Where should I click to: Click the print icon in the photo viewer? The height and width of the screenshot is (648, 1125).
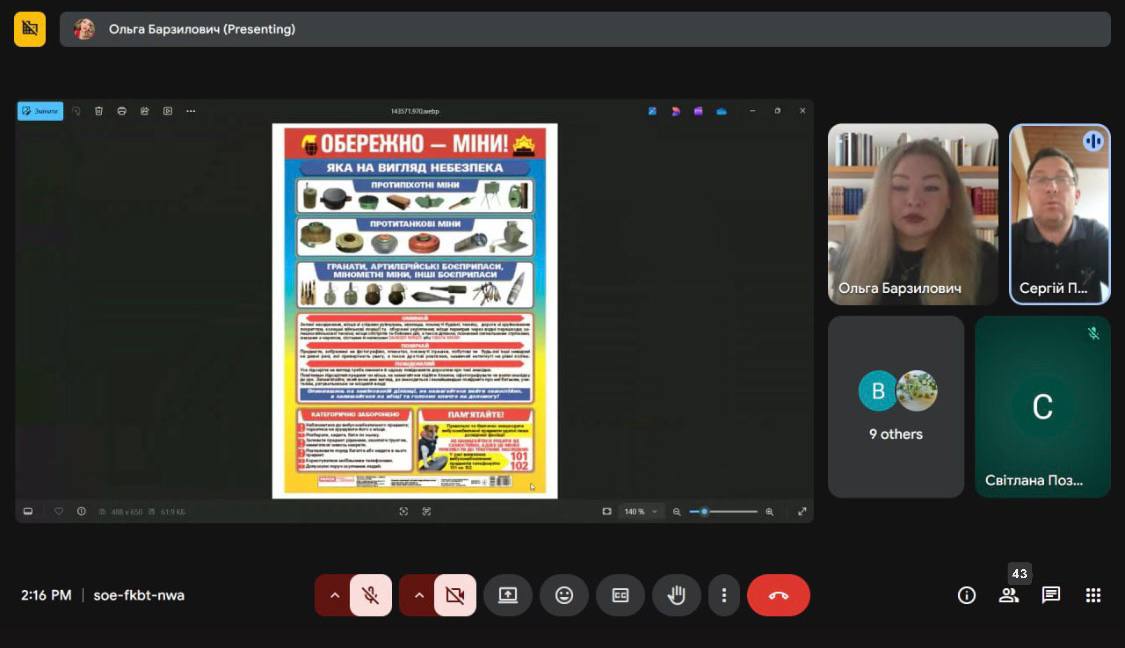tap(122, 111)
